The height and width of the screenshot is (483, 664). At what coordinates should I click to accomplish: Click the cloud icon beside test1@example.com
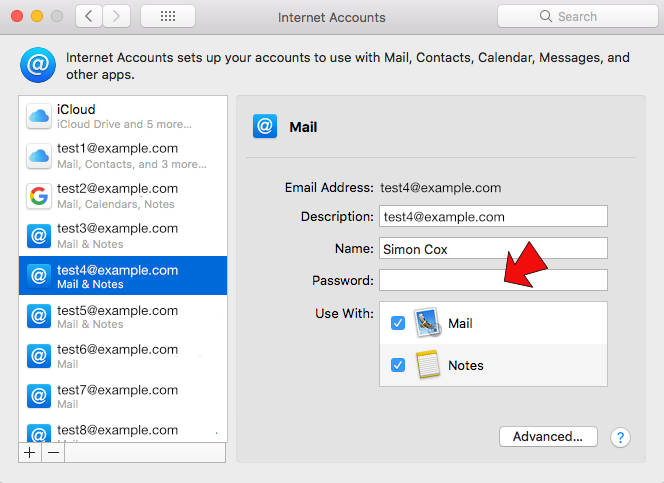39,156
